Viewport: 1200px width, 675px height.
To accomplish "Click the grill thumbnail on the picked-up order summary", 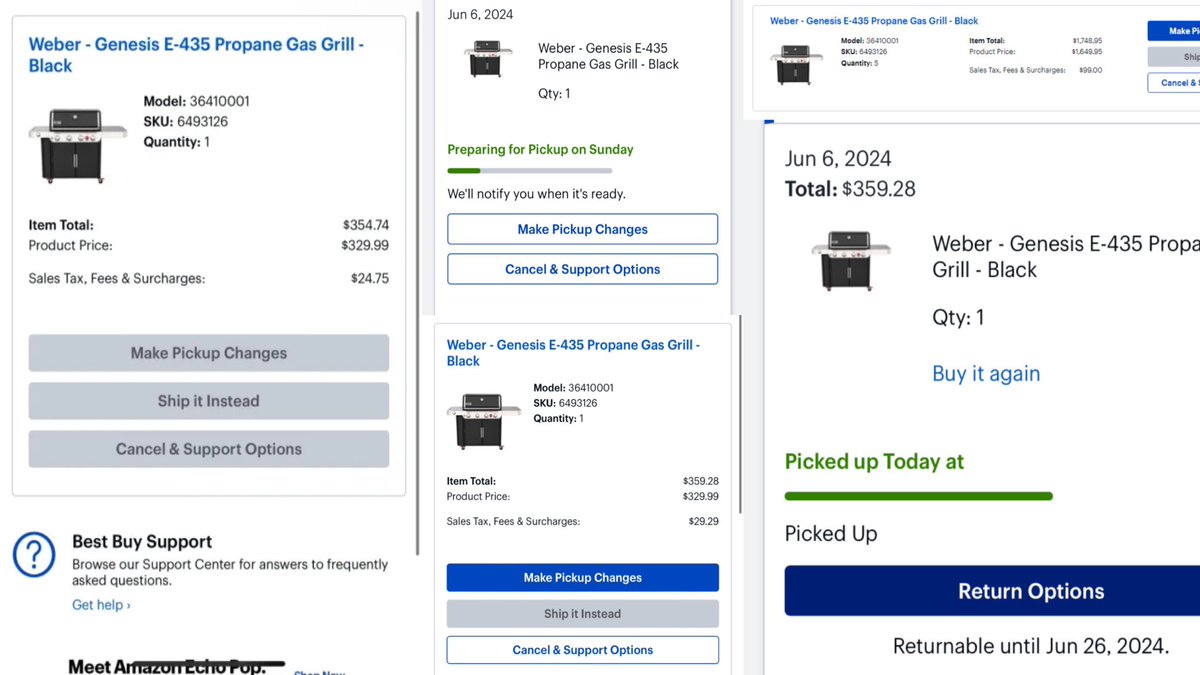I will click(851, 261).
